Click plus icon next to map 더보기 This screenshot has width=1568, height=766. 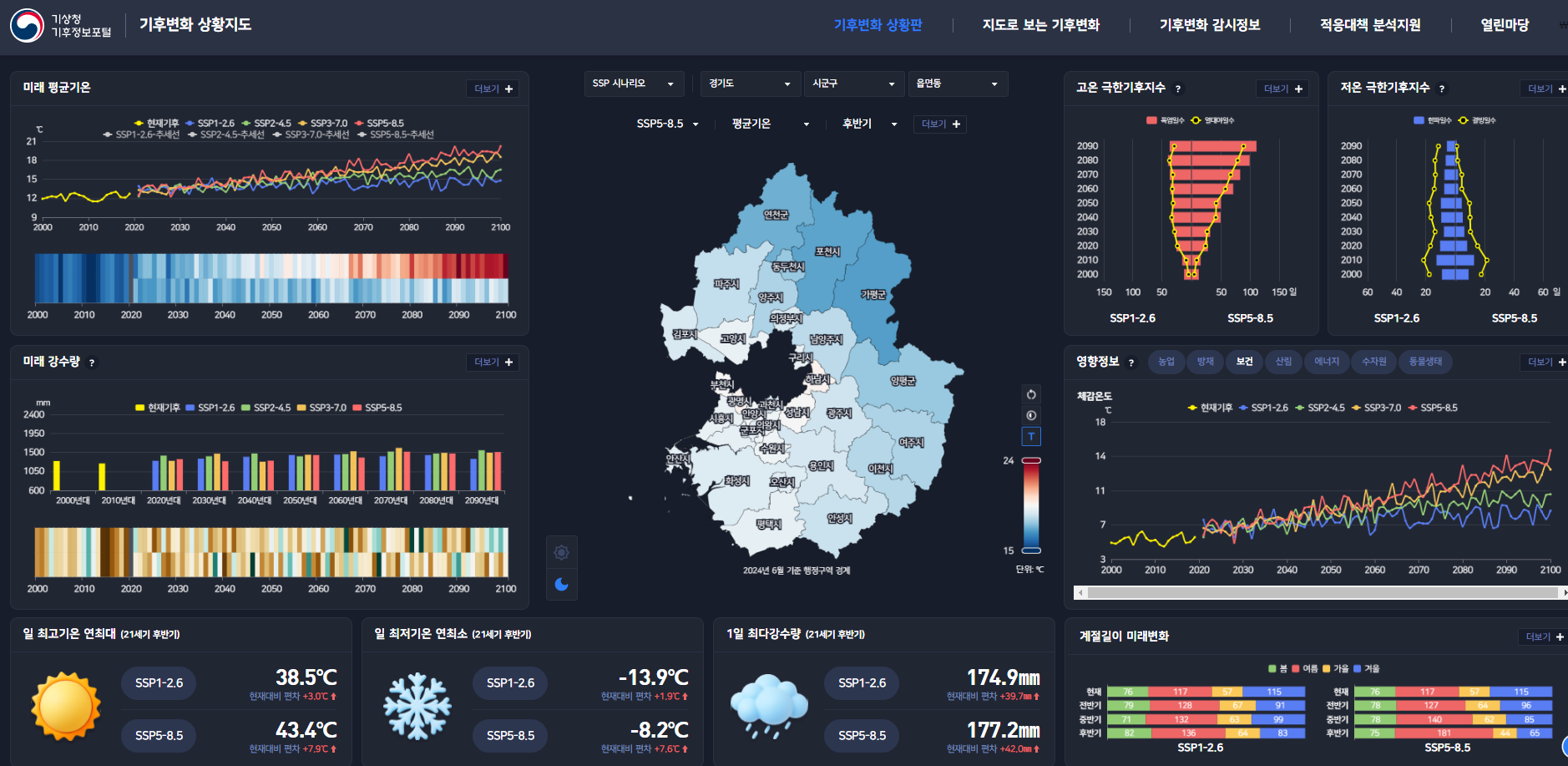click(x=956, y=124)
